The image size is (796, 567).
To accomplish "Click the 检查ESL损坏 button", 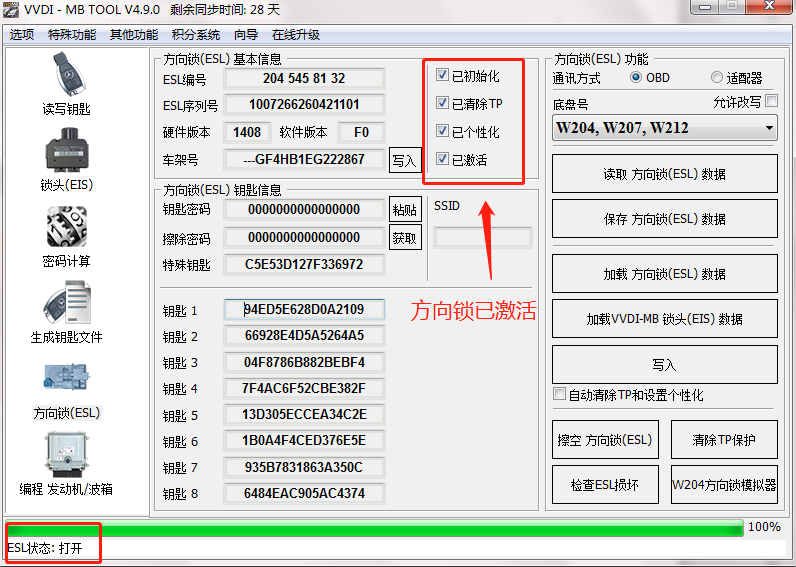I will (x=605, y=485).
